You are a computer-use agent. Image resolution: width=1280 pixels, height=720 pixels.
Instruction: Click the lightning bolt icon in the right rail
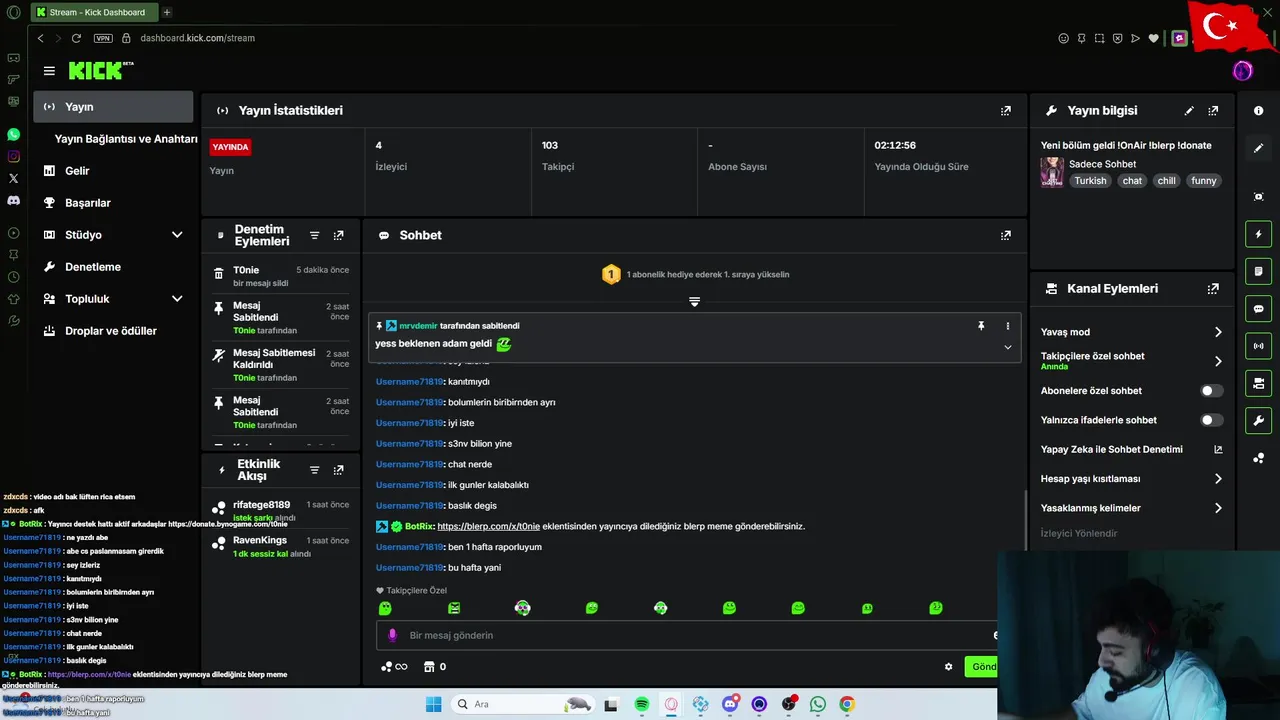pos(1259,234)
